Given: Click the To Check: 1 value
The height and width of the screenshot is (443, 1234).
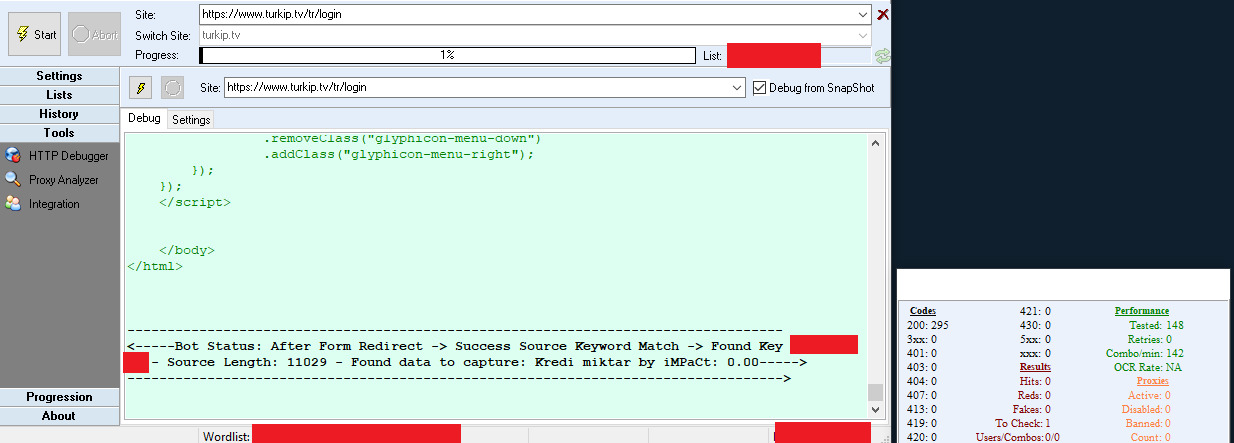Looking at the screenshot, I should click(1024, 423).
